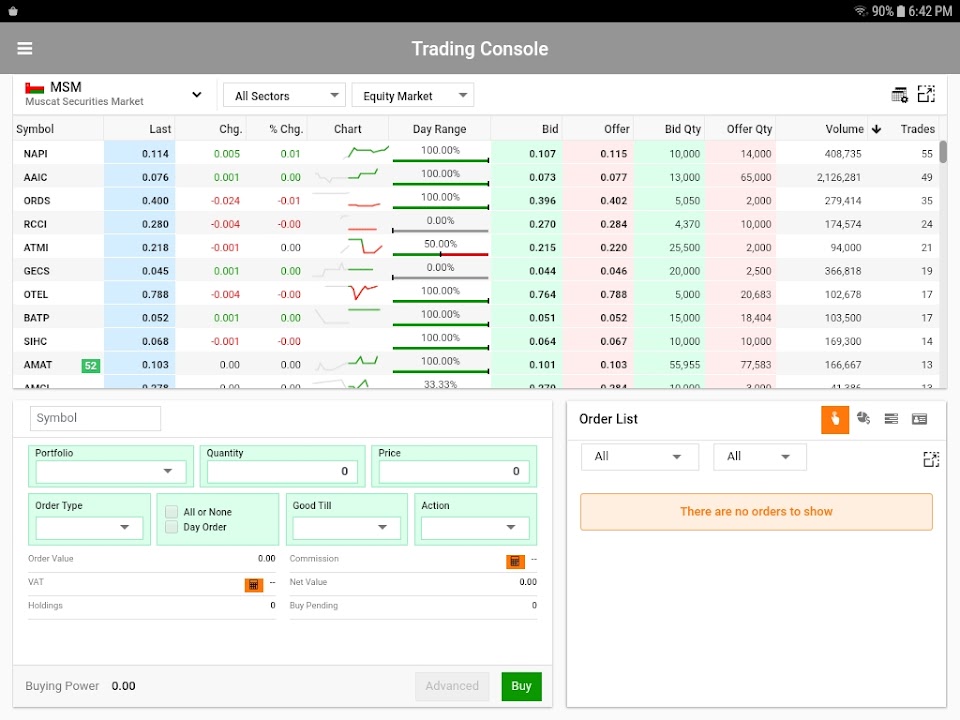
Task: Sort the table by Volume column header
Action: [x=844, y=129]
